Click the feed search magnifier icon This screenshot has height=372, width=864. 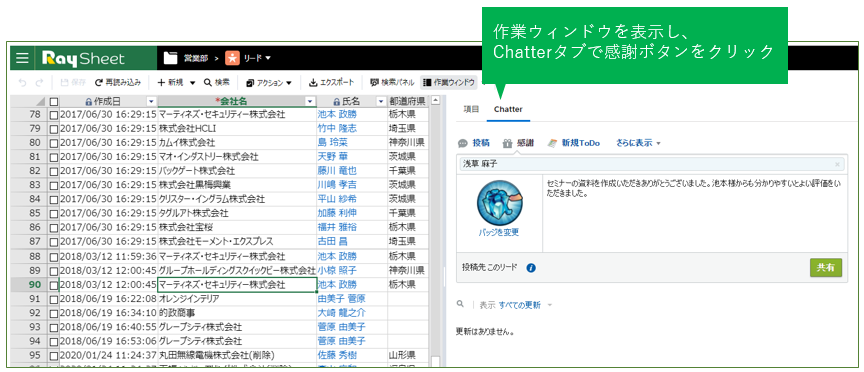click(x=461, y=304)
